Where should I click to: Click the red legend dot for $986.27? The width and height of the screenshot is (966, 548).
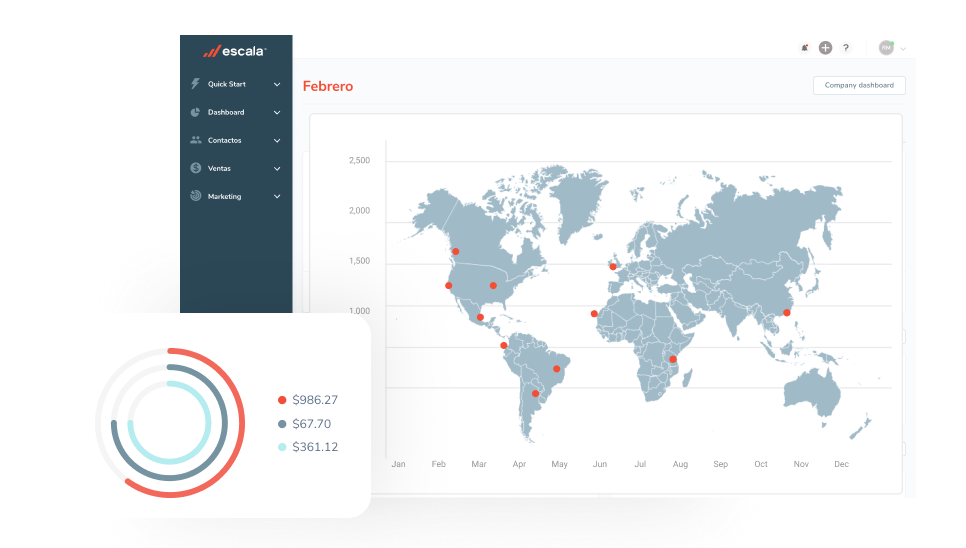(x=282, y=400)
